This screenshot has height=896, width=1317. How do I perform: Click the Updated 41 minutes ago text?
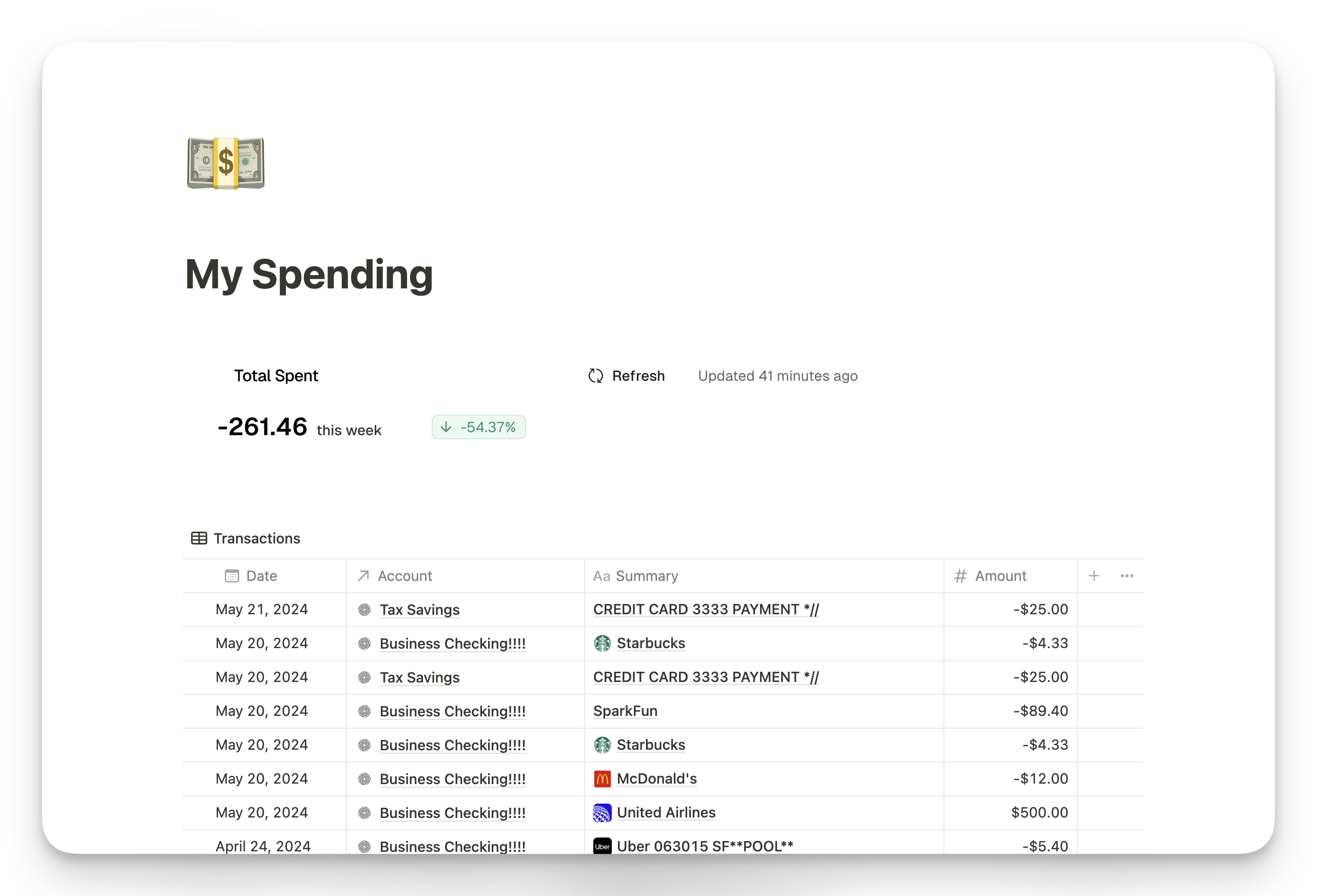[778, 376]
